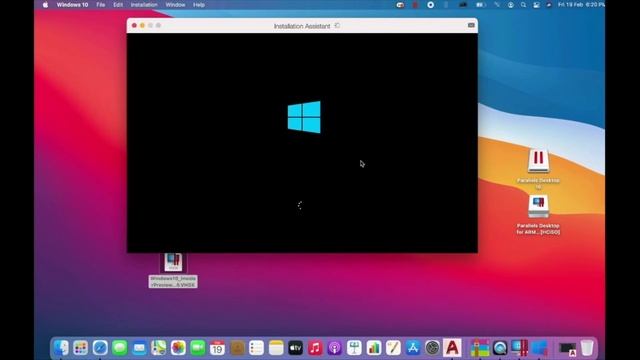The image size is (640, 360).
Task: Open Calendar showing 19 in the dock
Action: [x=217, y=348]
